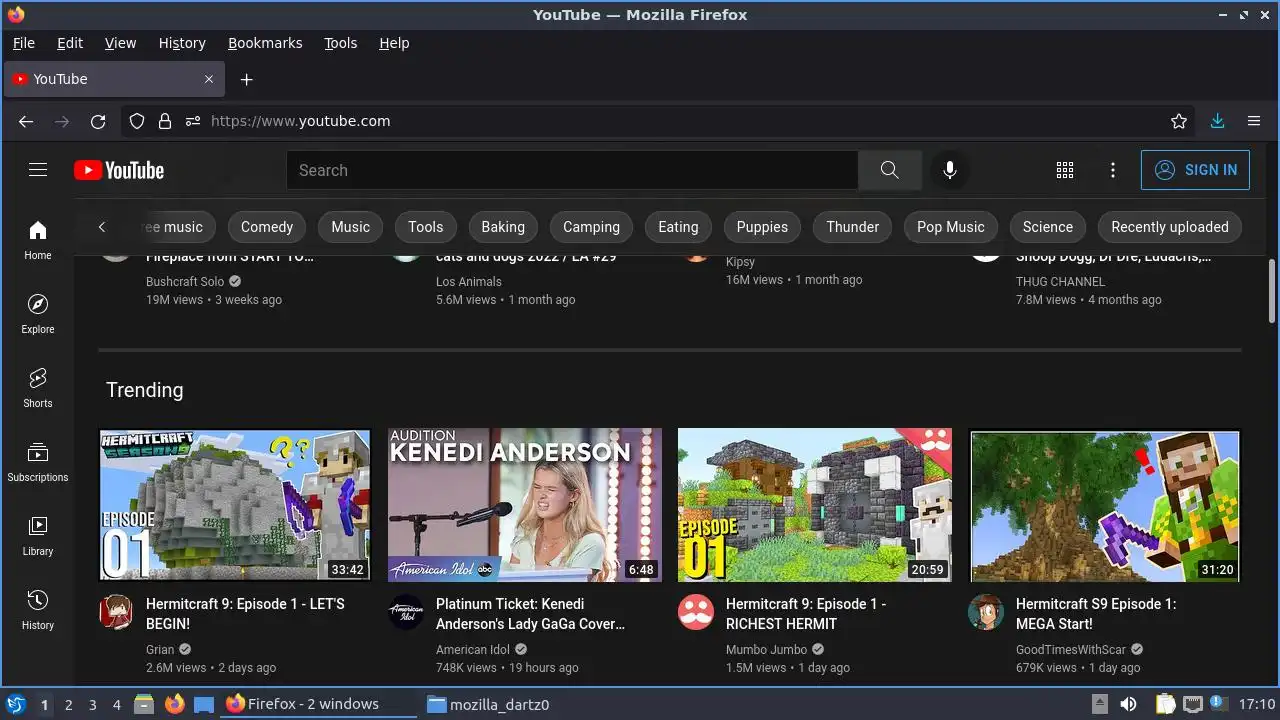1280x720 pixels.
Task: Filter by the Recently uploaded chip
Action: (1170, 227)
